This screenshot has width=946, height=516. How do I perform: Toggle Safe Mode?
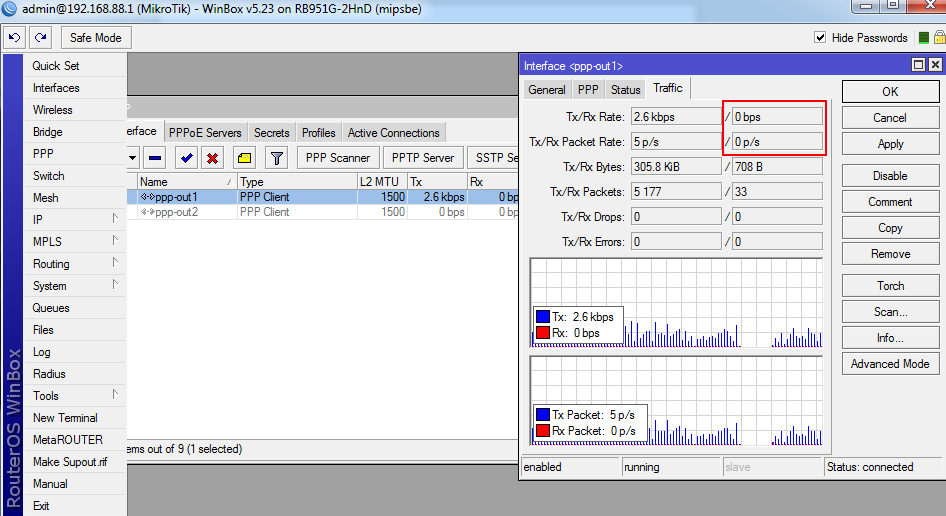96,37
